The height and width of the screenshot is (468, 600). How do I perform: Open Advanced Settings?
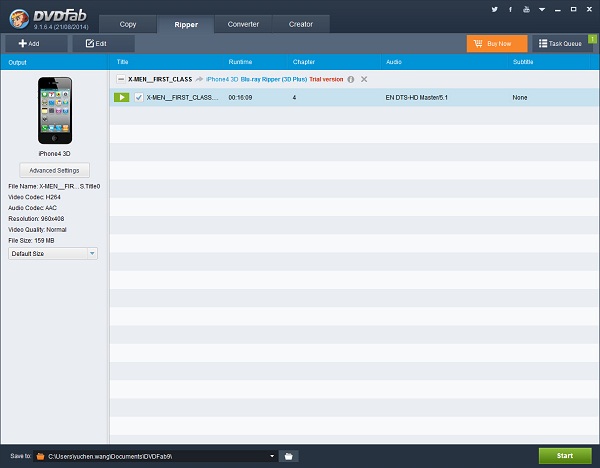pyautogui.click(x=54, y=170)
